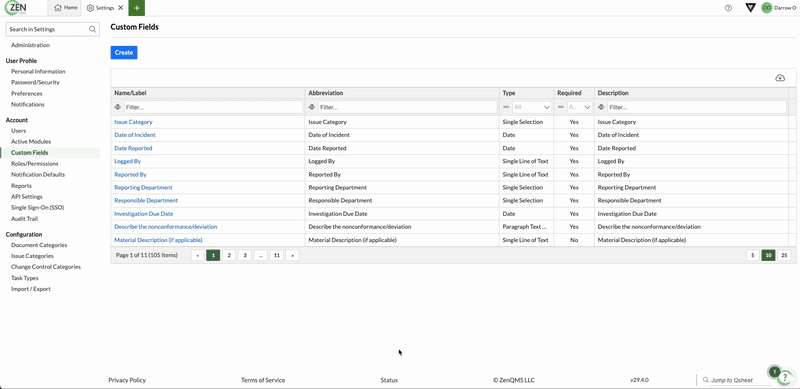Viewport: 800px width, 389px height.
Task: Go to page 3 of results
Action: 245,255
